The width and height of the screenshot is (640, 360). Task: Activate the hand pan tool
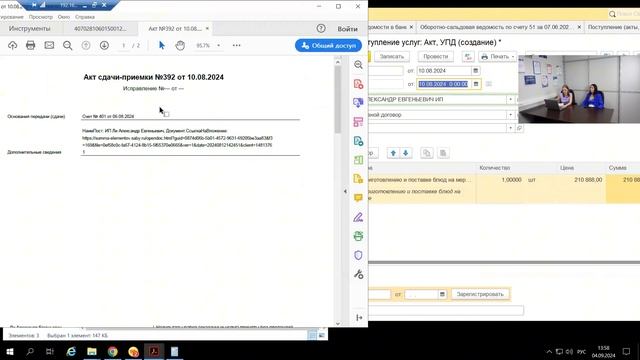coord(180,45)
